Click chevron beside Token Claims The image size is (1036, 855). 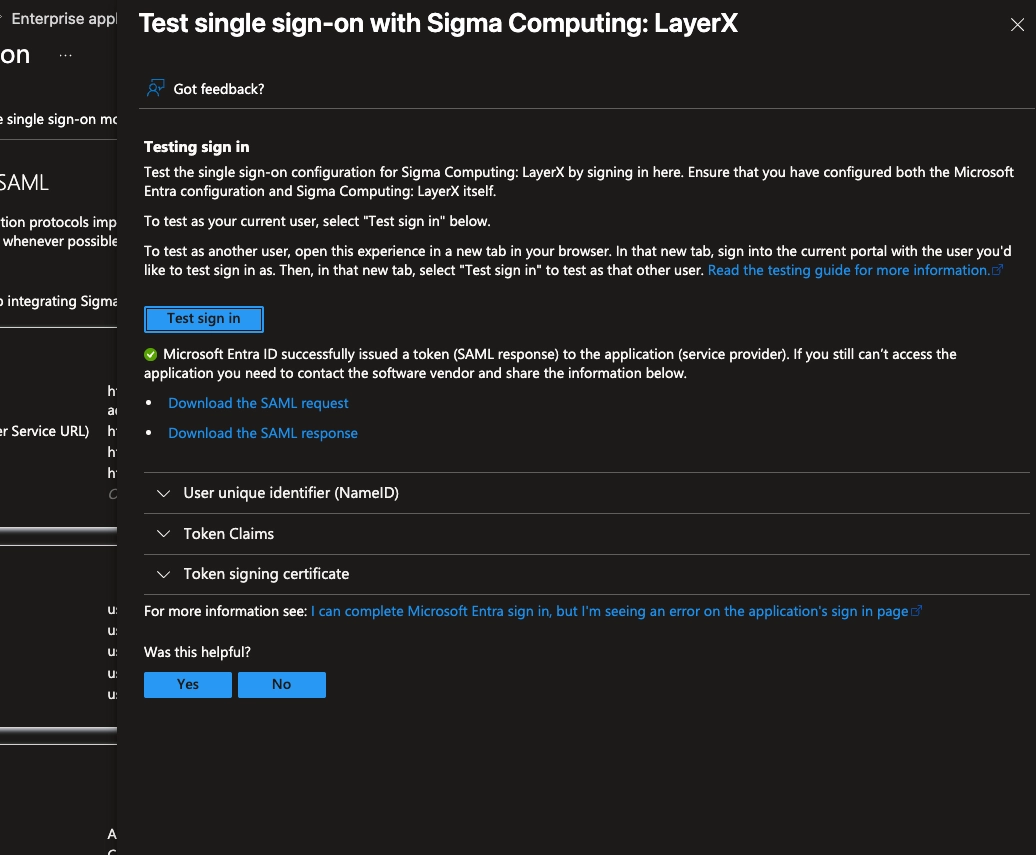click(x=163, y=534)
